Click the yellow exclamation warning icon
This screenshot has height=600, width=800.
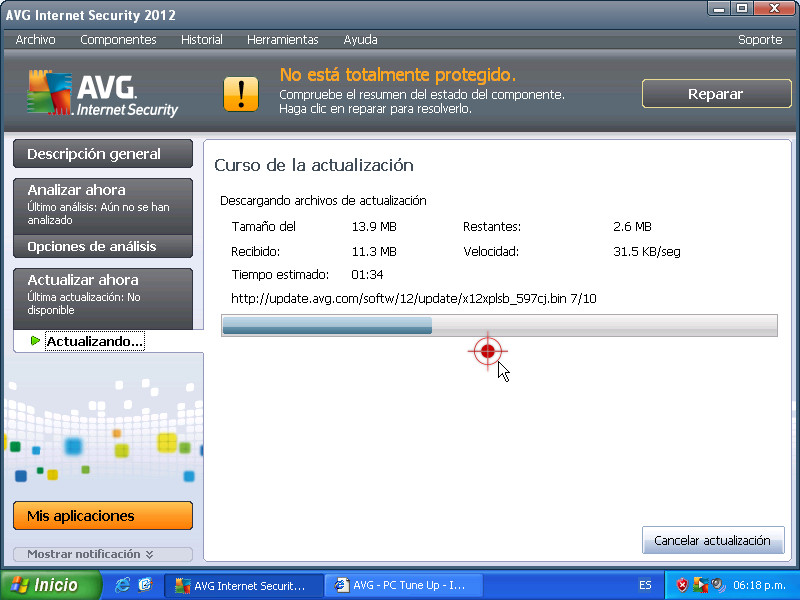pos(241,94)
